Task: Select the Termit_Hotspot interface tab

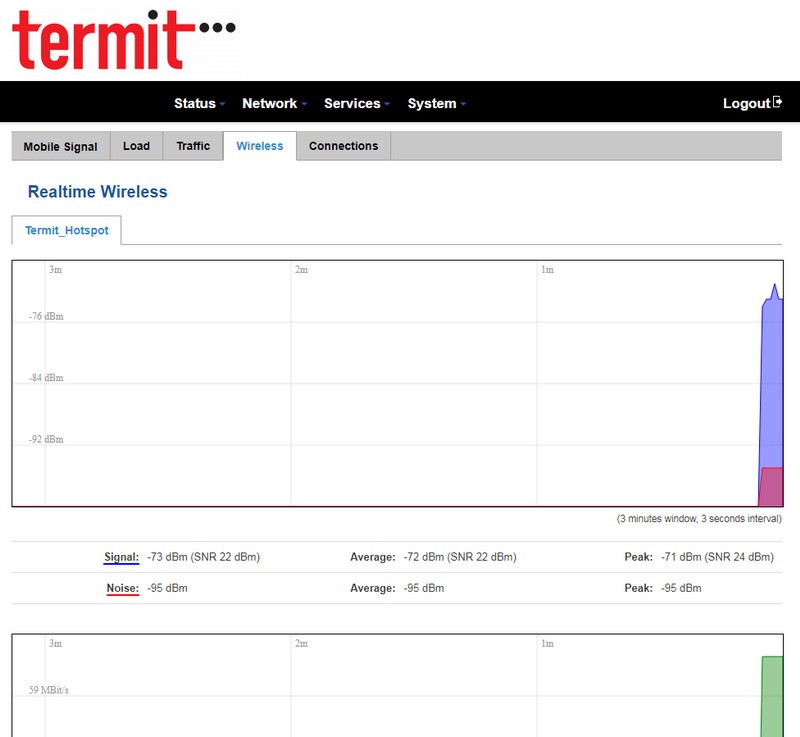Action: pyautogui.click(x=66, y=230)
